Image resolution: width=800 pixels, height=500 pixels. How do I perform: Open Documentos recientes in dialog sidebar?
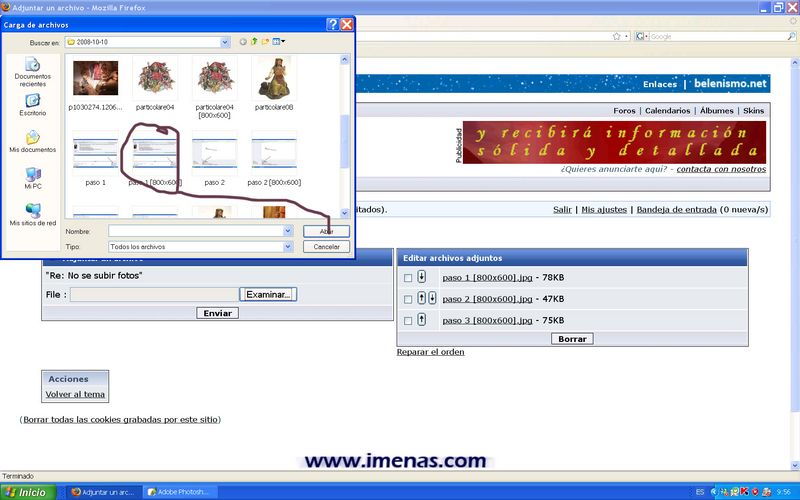pos(32,70)
